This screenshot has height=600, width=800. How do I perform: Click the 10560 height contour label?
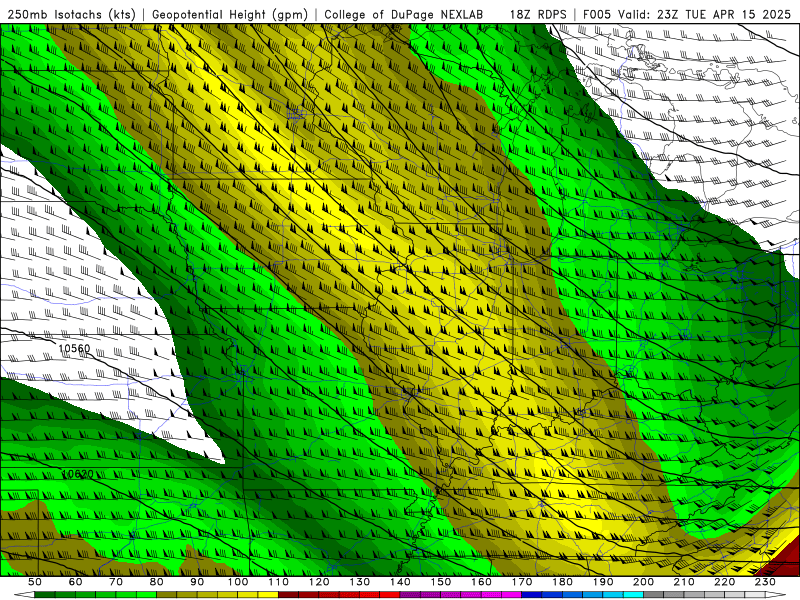(x=74, y=348)
